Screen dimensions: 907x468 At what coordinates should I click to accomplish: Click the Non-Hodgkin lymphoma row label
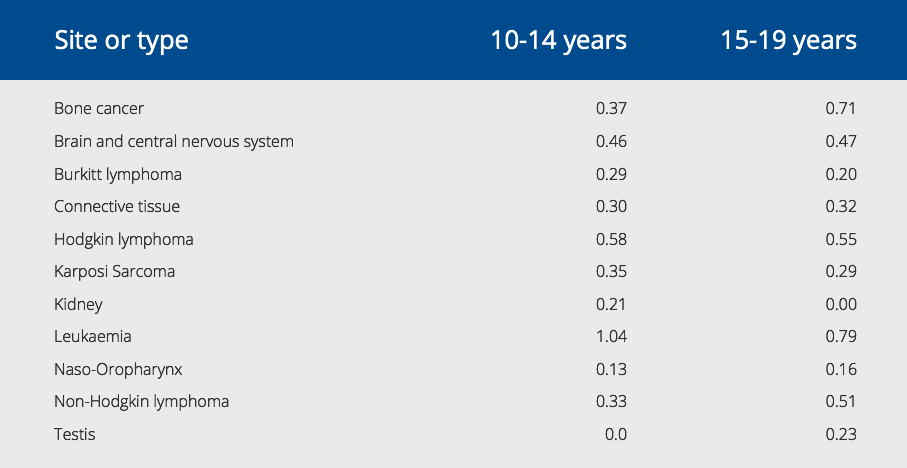pyautogui.click(x=142, y=402)
